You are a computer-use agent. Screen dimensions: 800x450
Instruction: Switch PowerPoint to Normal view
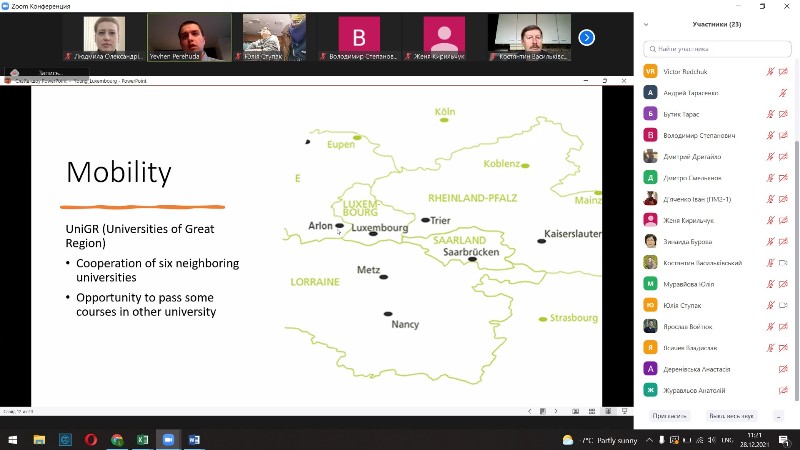(576, 411)
